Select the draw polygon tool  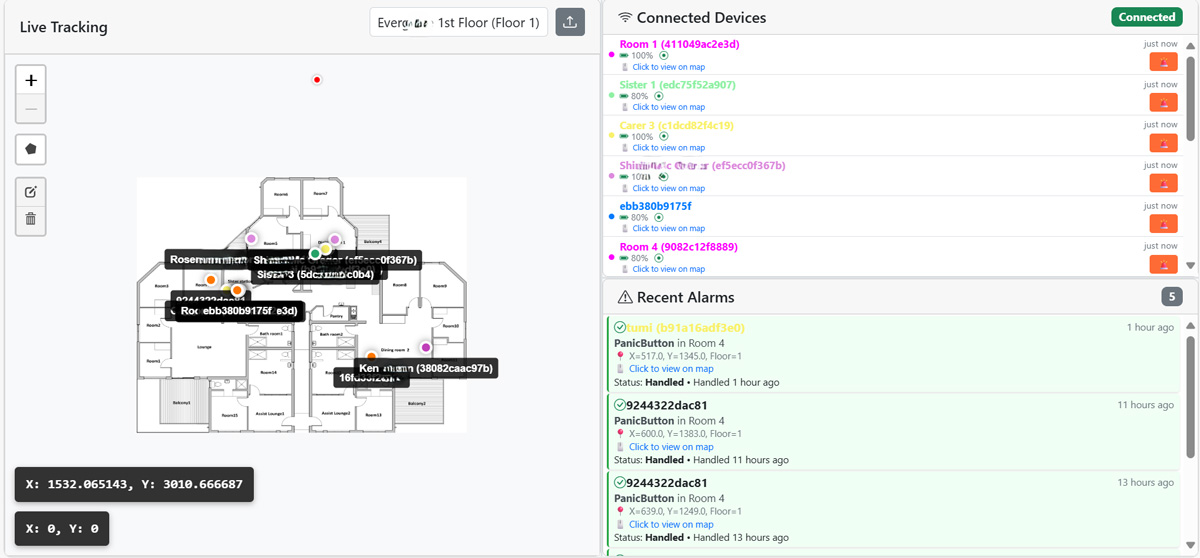click(31, 149)
